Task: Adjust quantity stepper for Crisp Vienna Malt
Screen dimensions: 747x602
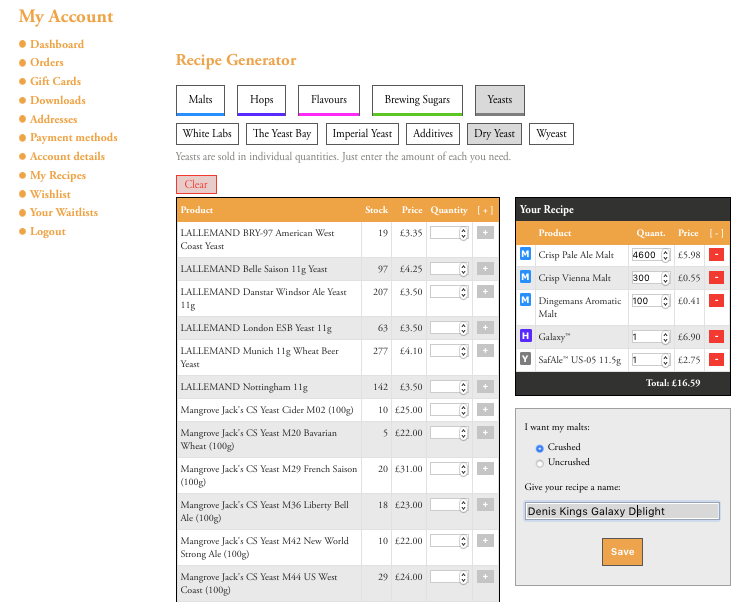Action: click(x=666, y=278)
